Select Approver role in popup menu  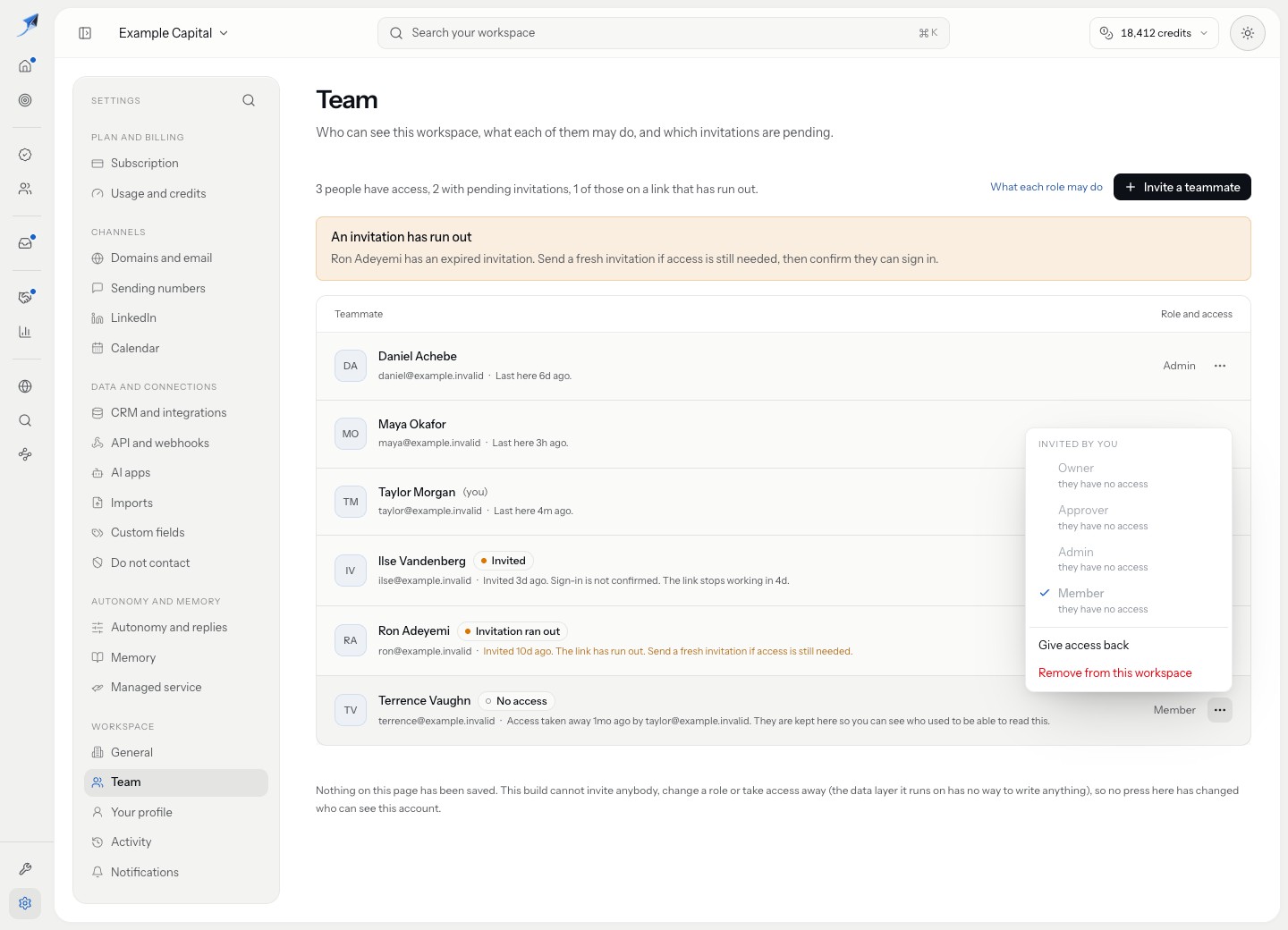pos(1129,517)
